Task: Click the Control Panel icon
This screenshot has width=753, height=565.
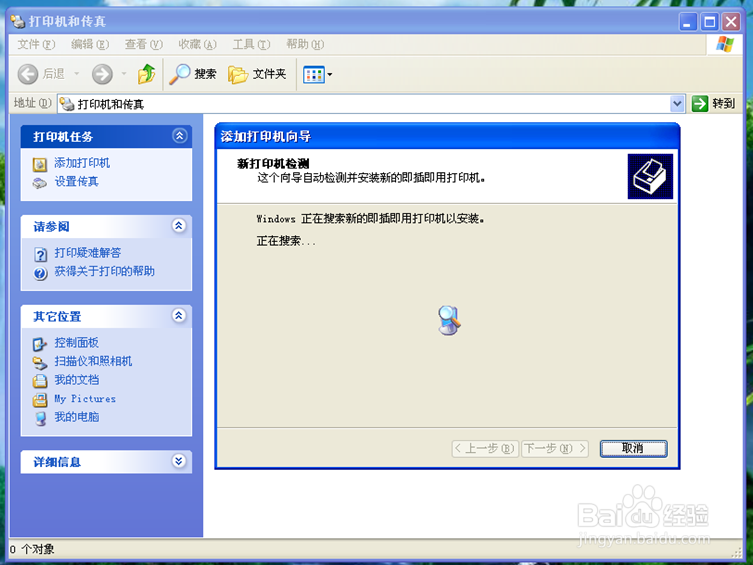Action: pos(40,344)
